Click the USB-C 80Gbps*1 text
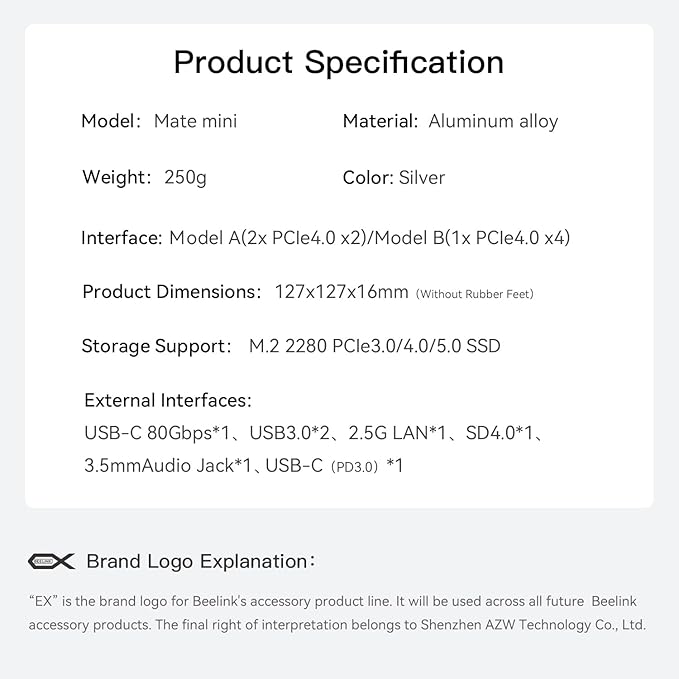This screenshot has width=679, height=679. (160, 433)
